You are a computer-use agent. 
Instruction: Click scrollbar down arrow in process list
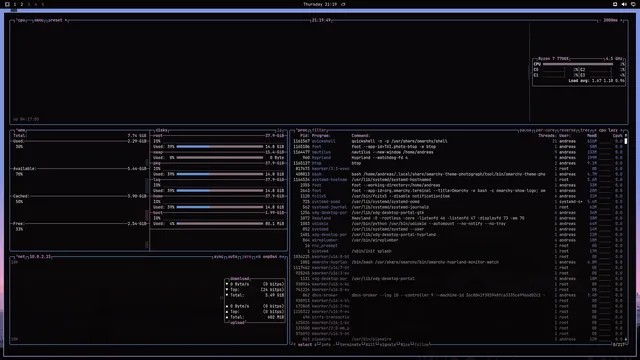tap(626, 339)
